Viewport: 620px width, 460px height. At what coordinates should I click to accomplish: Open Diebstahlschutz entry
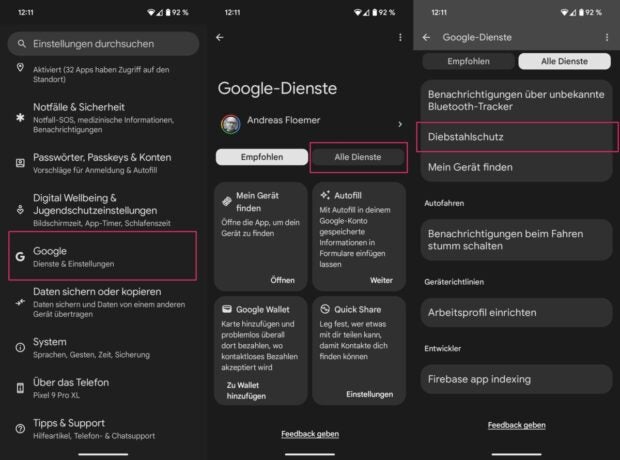click(x=516, y=137)
